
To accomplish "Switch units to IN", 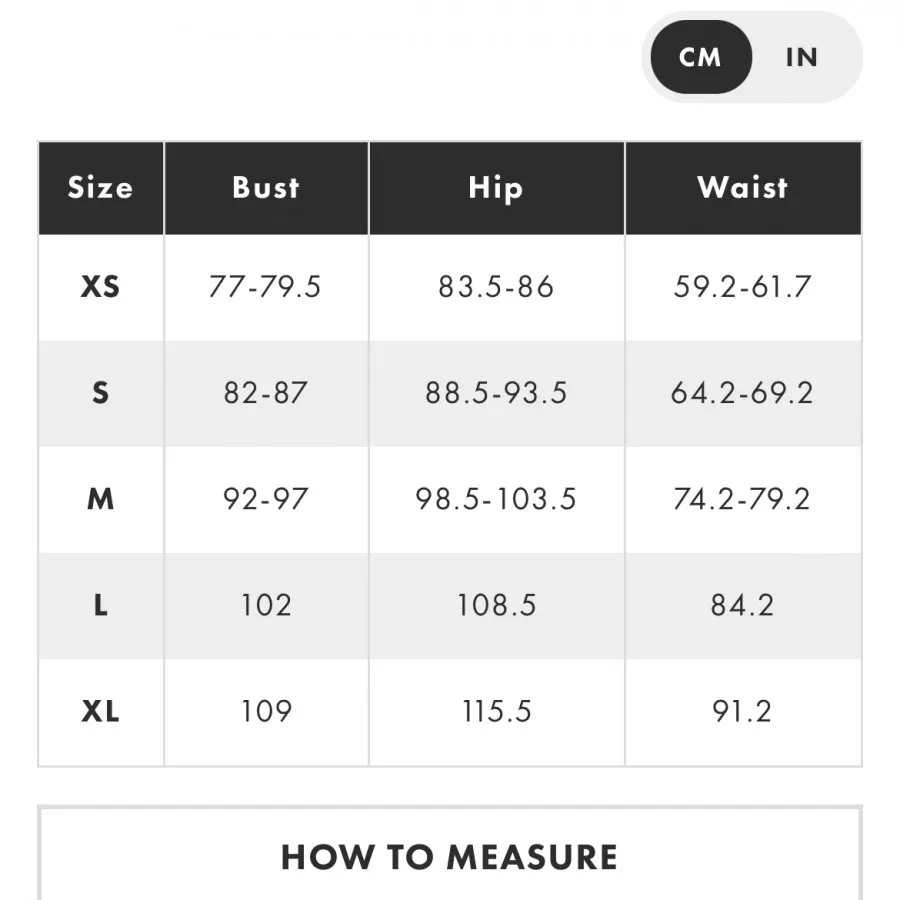I will click(x=802, y=57).
